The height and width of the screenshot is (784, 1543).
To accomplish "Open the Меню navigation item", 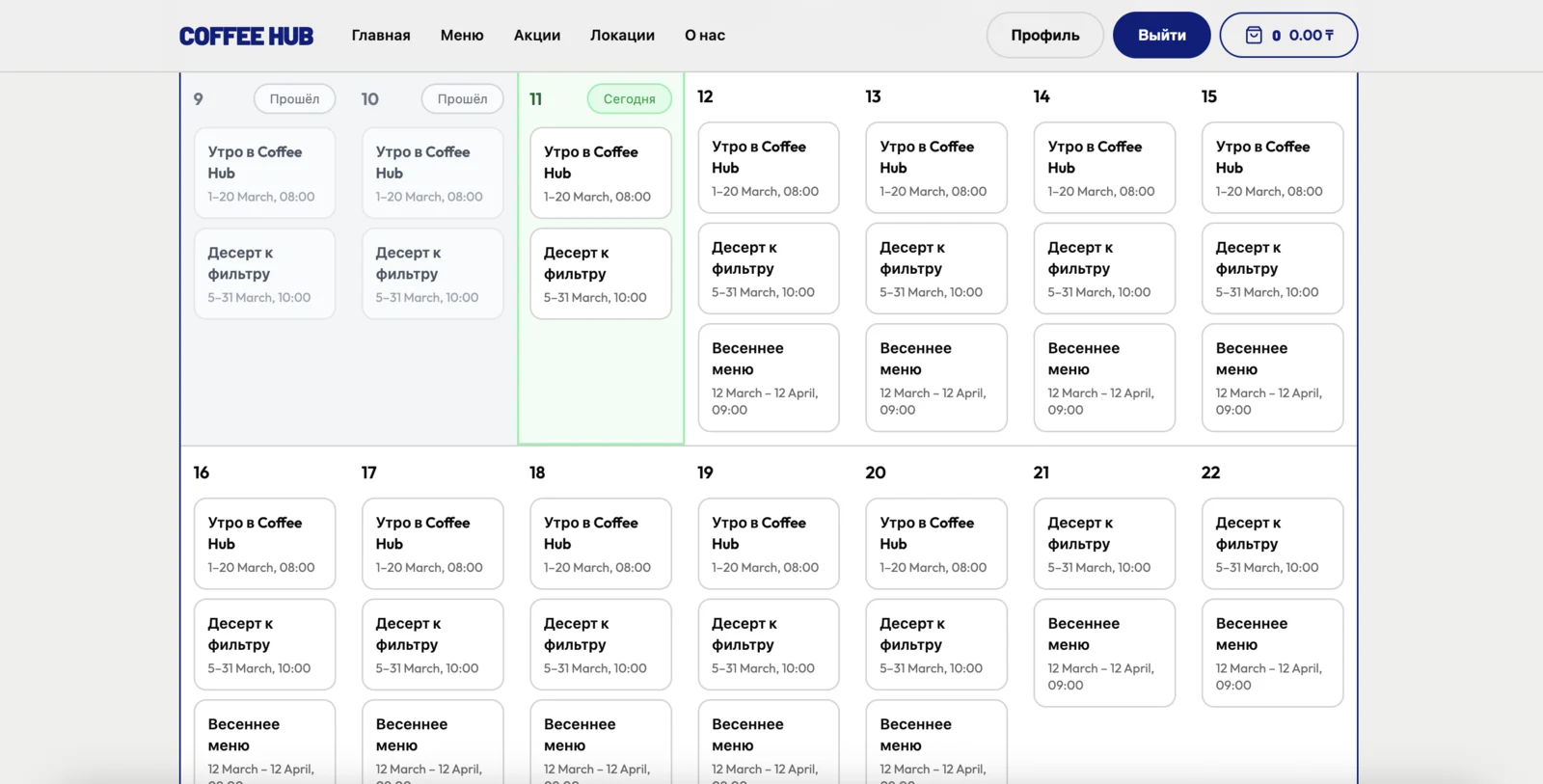I will click(x=462, y=35).
